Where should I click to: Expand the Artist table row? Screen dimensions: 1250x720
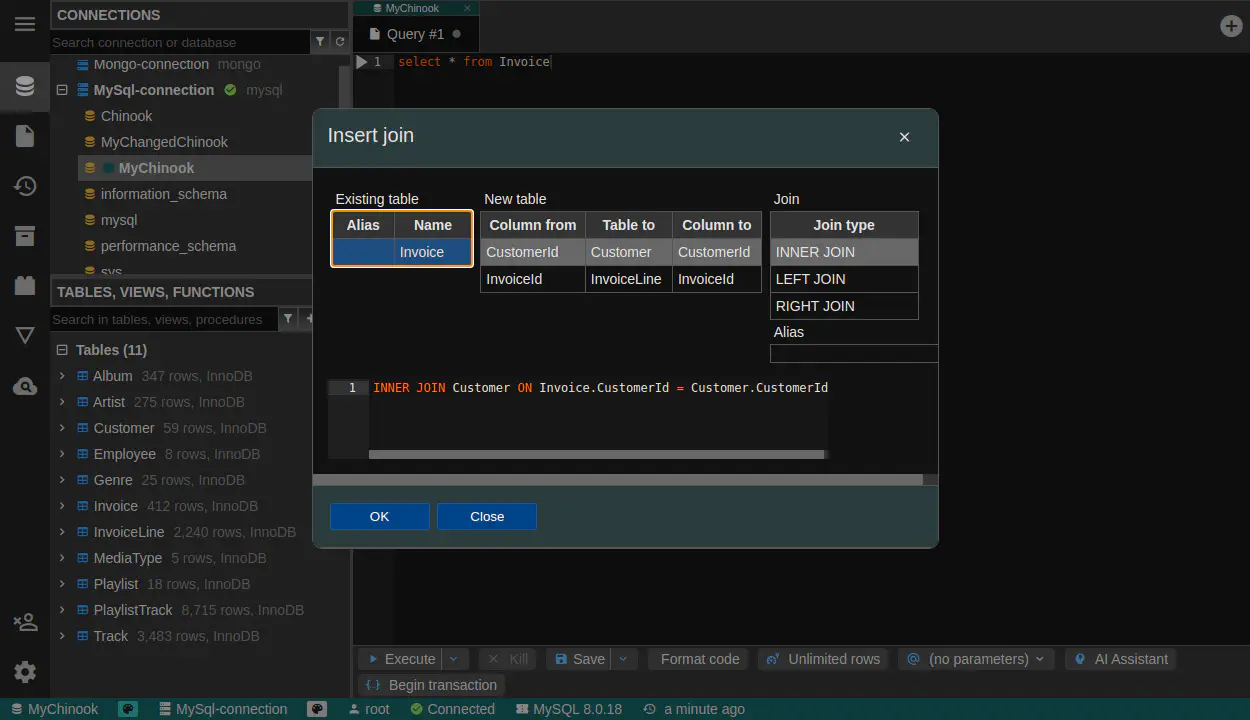[62, 402]
